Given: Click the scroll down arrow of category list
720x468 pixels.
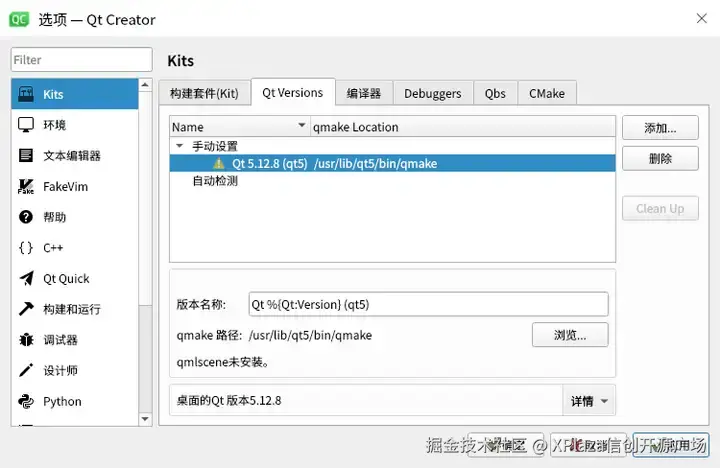Looking at the screenshot, I should 145,419.
